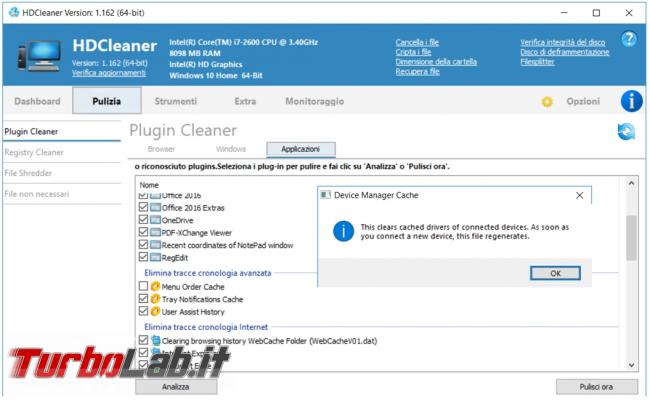The height and width of the screenshot is (402, 650).
Task: Switch to the Strumenti tab
Action: (176, 101)
